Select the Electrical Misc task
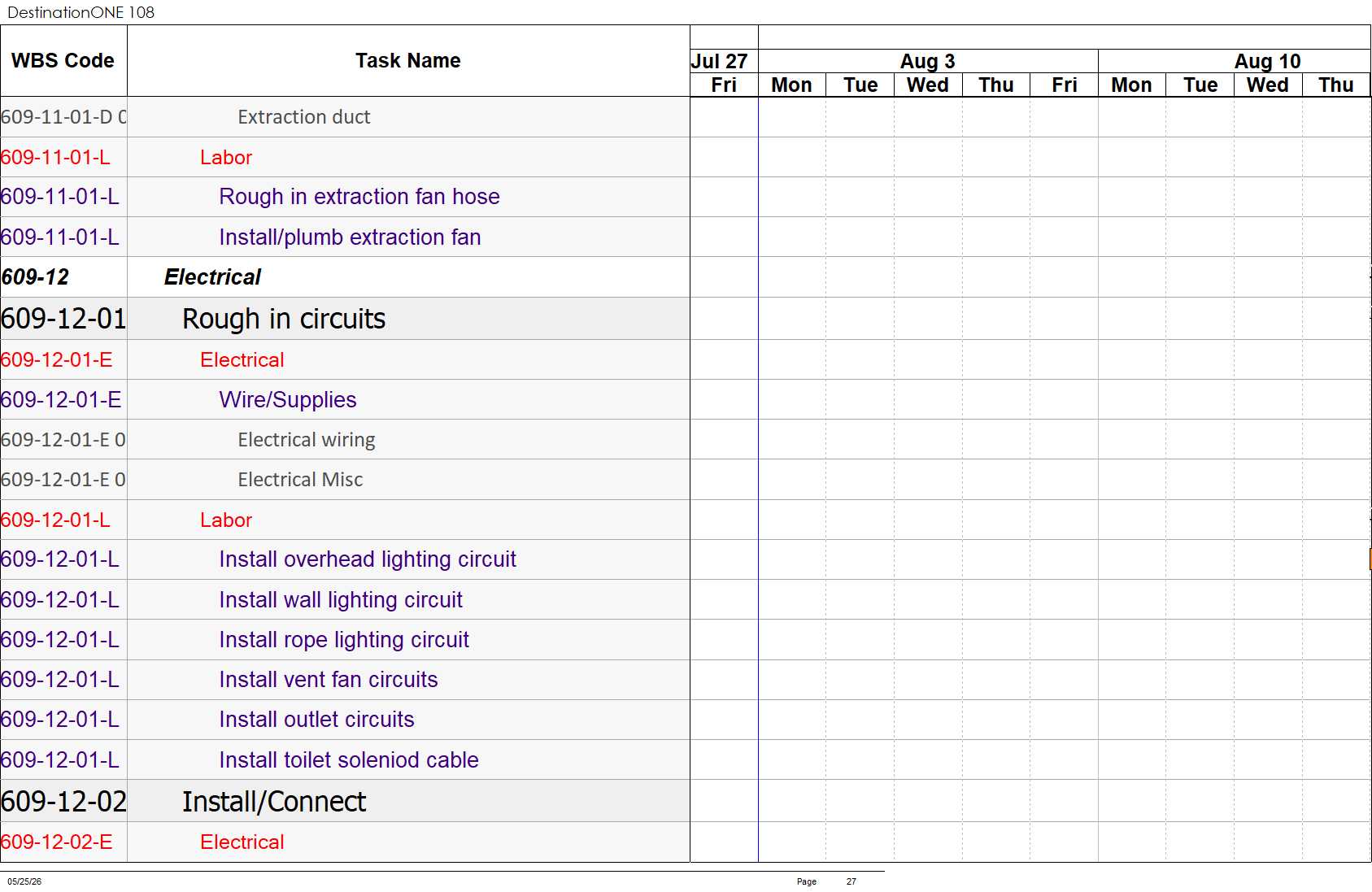 (300, 480)
